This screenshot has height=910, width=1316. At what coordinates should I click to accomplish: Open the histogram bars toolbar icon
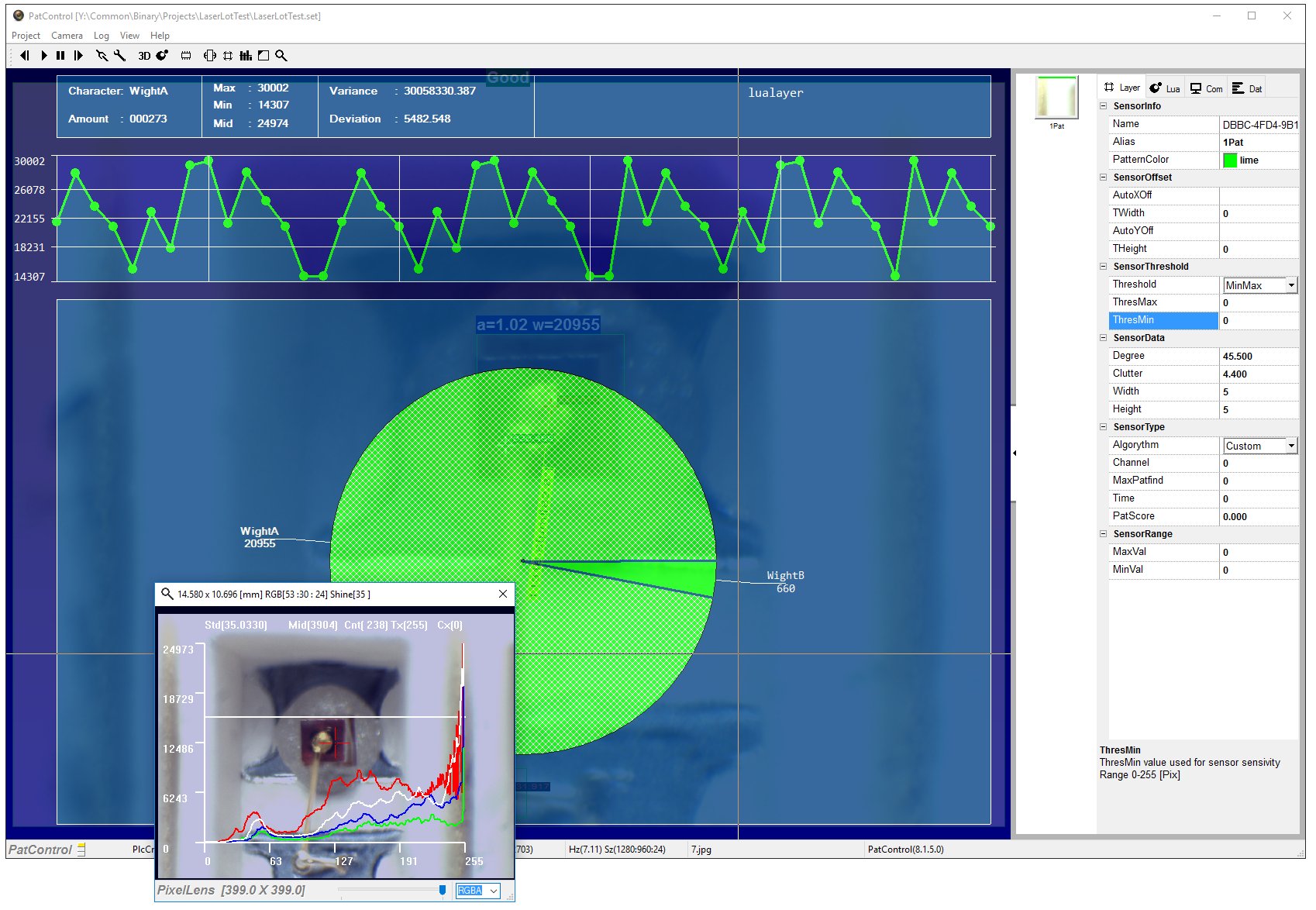click(x=246, y=56)
